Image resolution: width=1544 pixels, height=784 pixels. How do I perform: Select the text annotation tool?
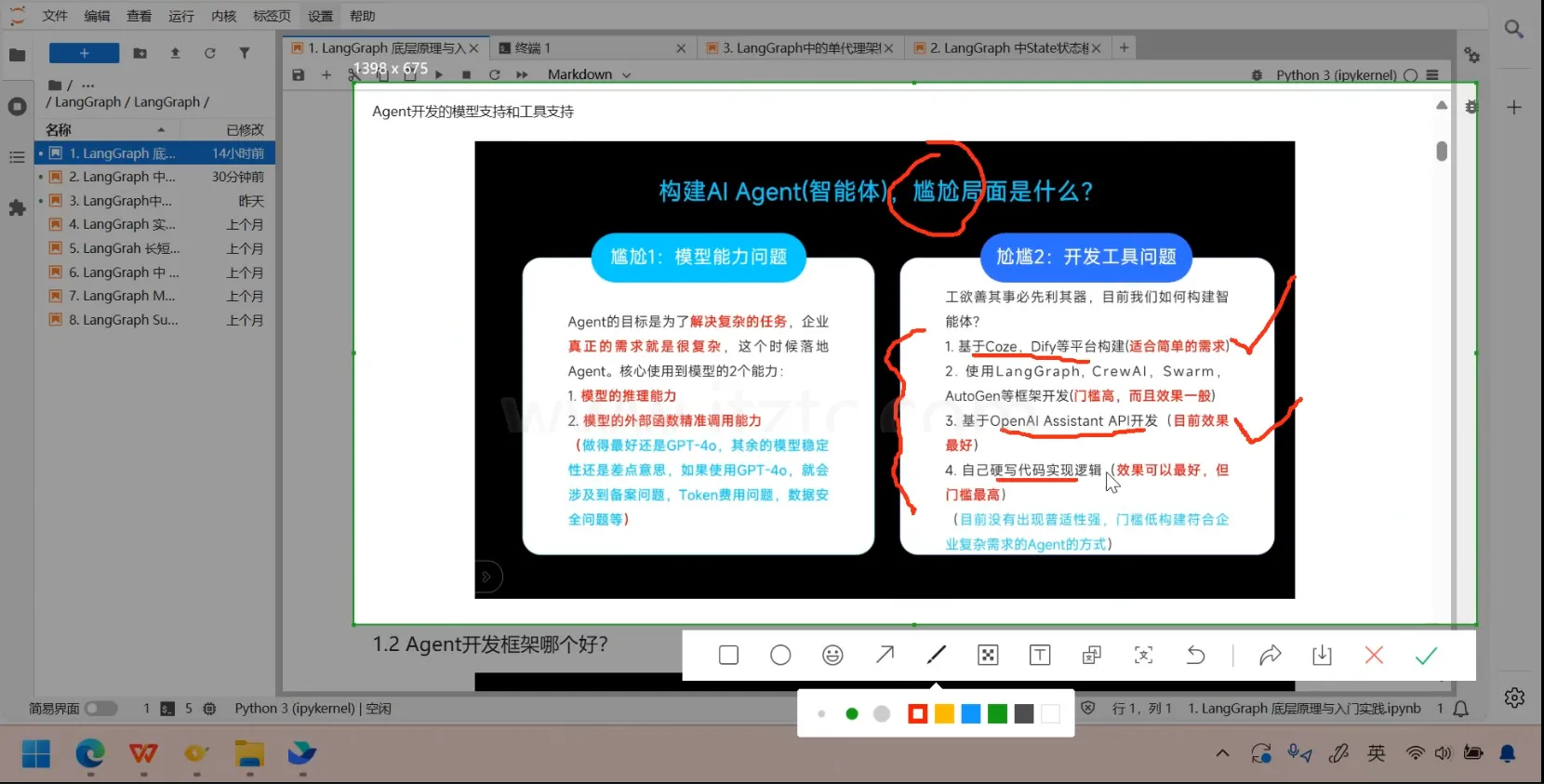point(1040,656)
